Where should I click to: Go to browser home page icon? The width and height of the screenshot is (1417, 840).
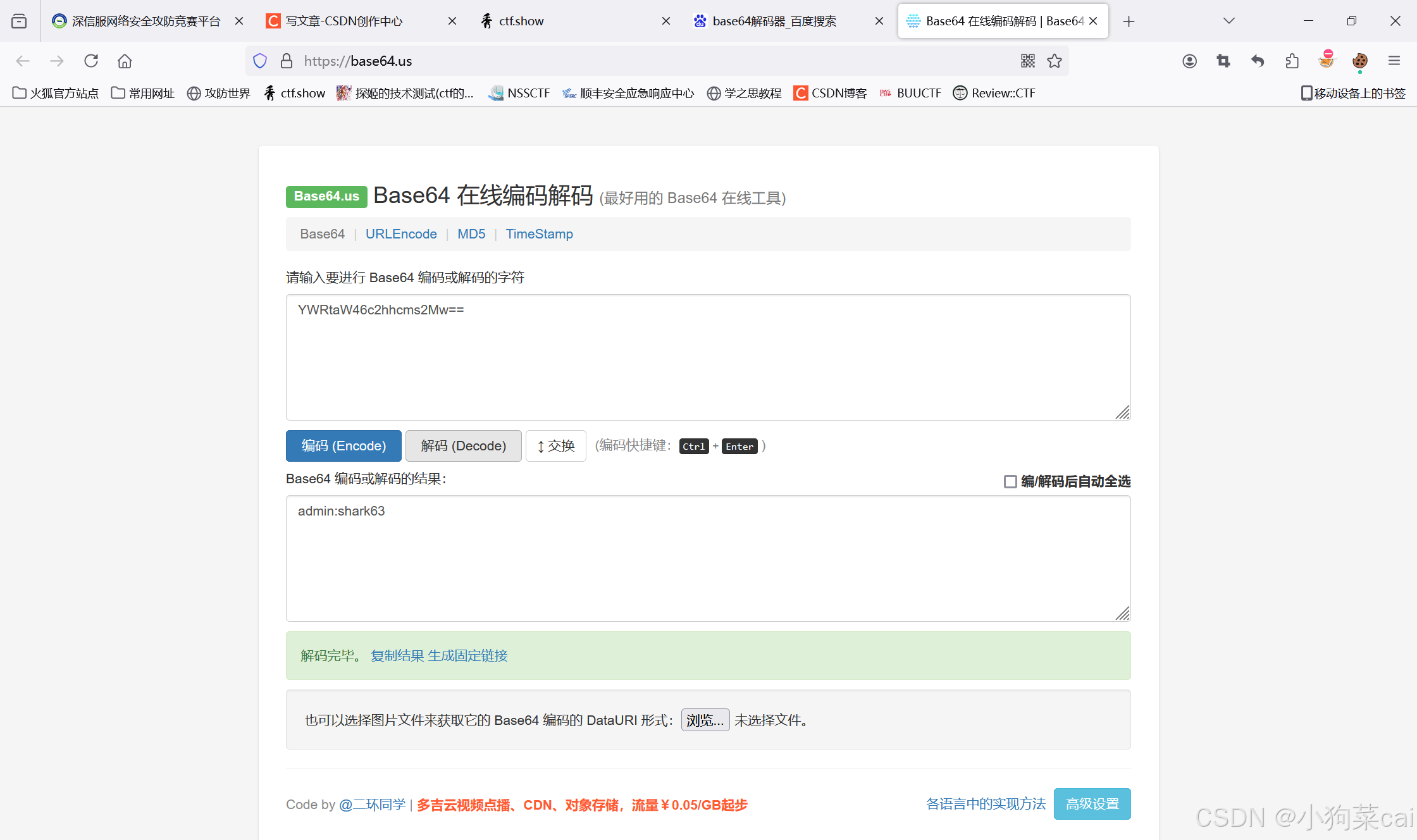coord(125,61)
